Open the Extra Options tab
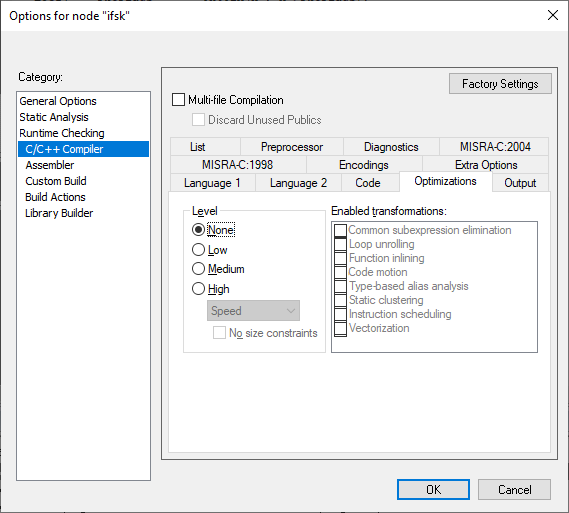This screenshot has height=513, width=569. pos(486,165)
